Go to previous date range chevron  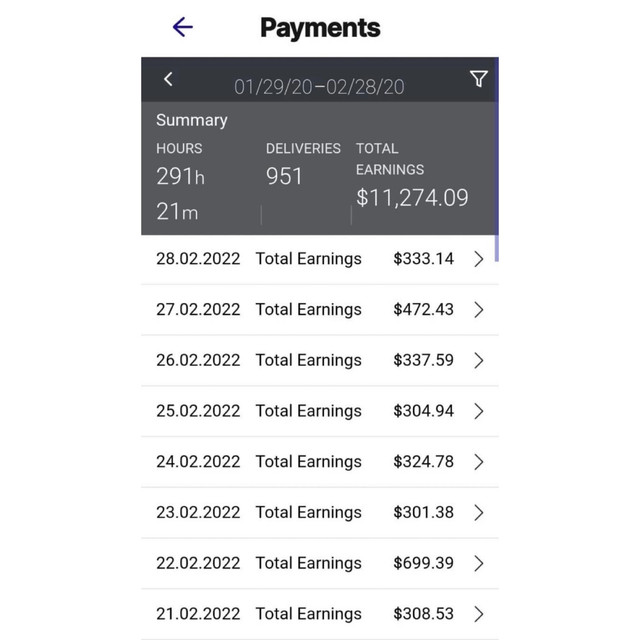[x=168, y=79]
